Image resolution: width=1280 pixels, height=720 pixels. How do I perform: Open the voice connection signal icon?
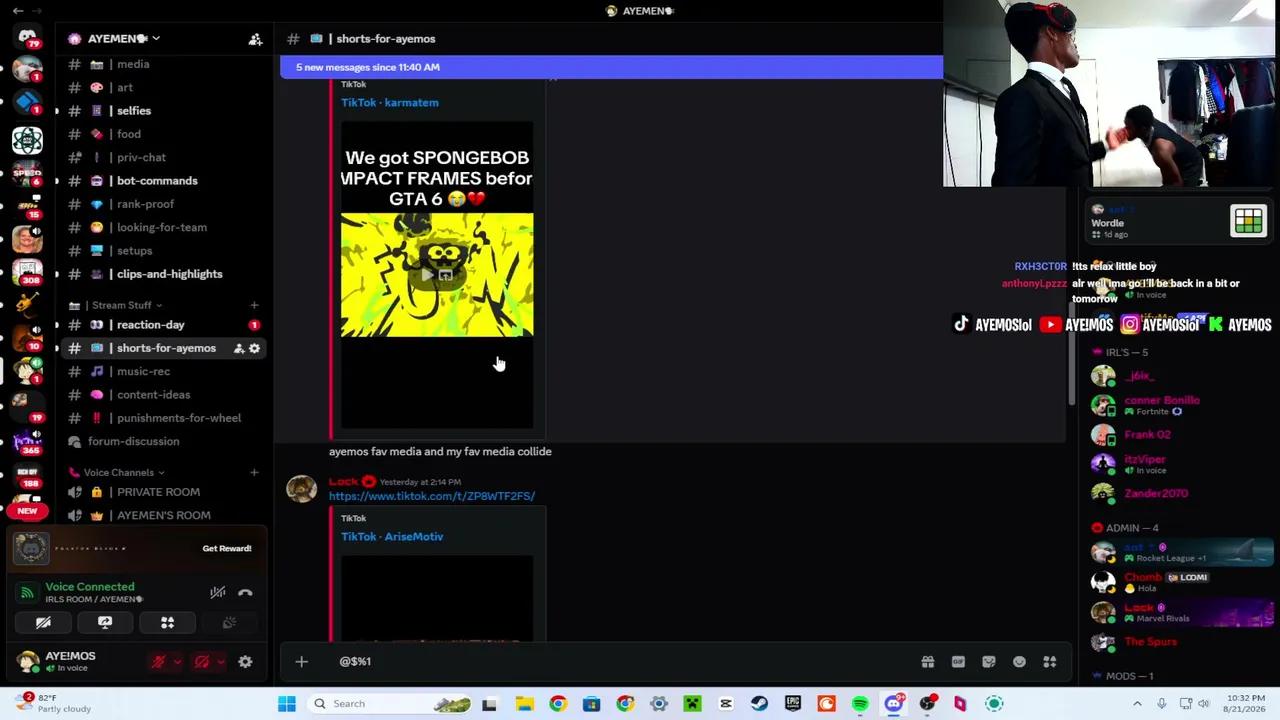point(27,593)
